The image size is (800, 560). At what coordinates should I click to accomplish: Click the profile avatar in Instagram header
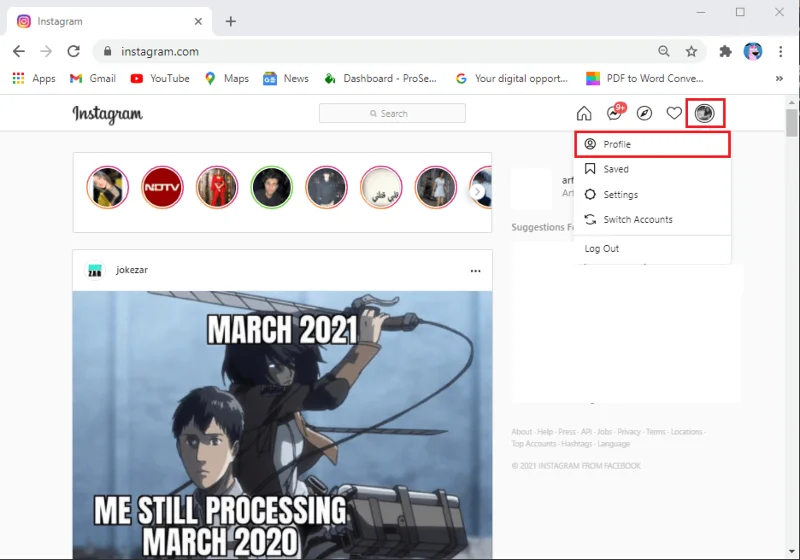click(705, 113)
